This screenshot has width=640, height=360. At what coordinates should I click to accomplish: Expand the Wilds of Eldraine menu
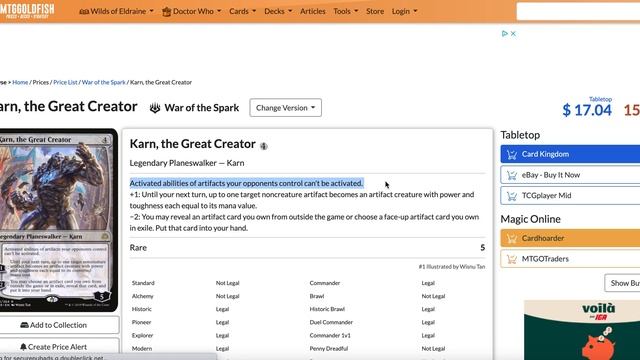coord(116,11)
